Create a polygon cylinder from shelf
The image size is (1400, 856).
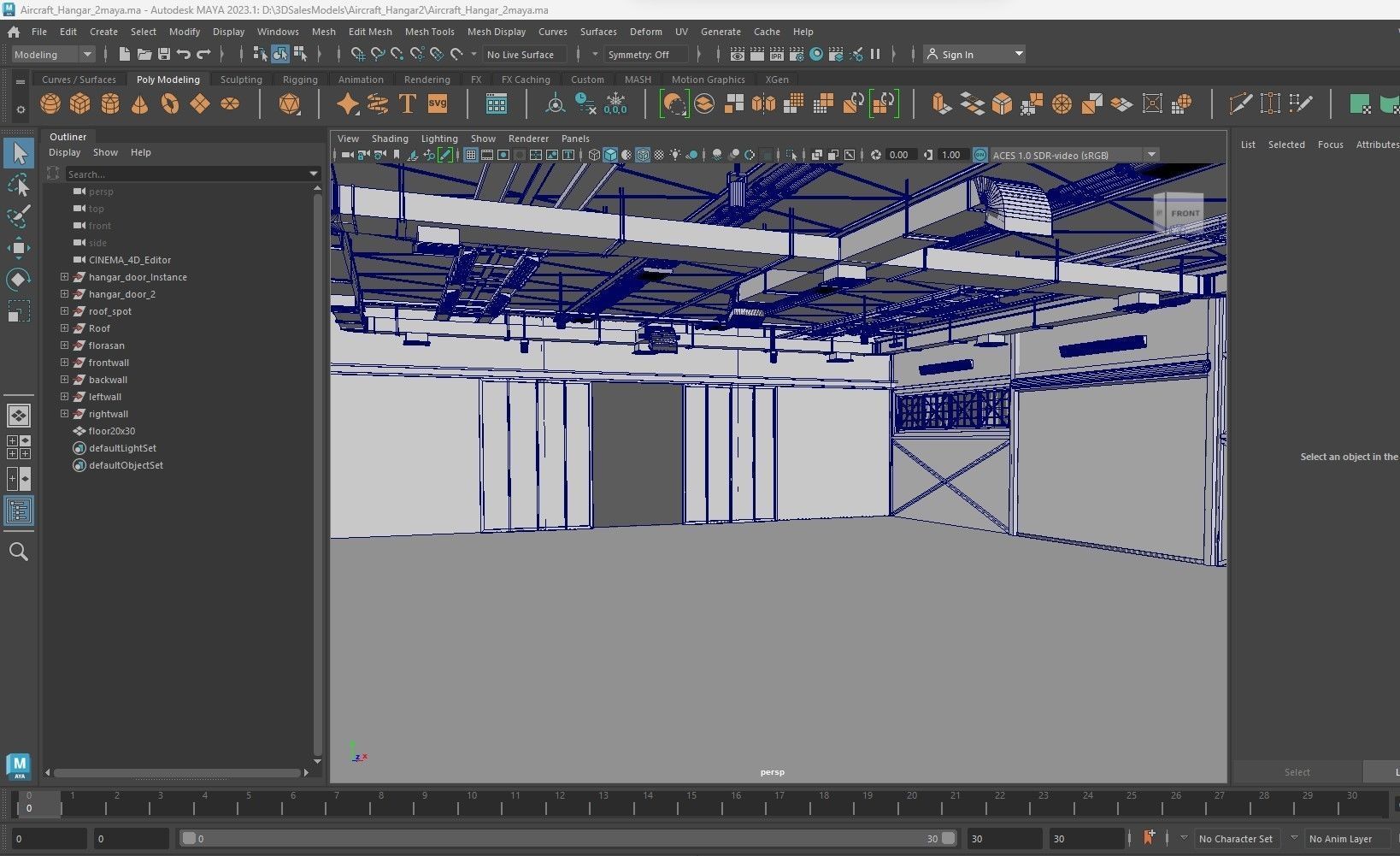pyautogui.click(x=110, y=104)
